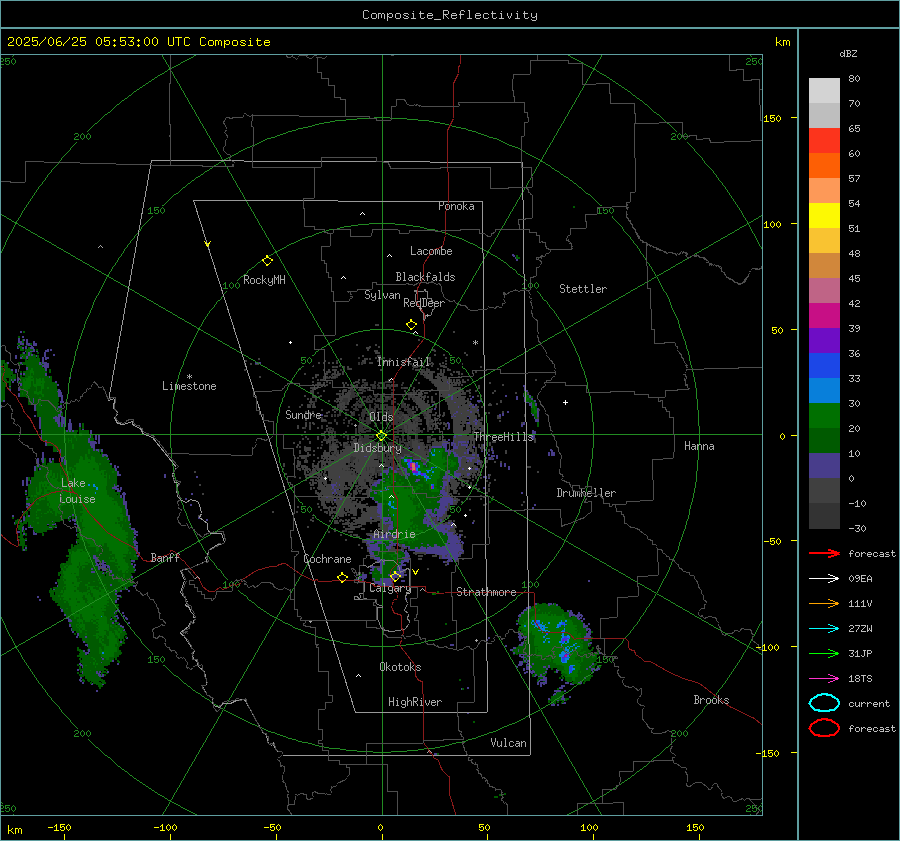Click the Sylvan label

click(382, 295)
